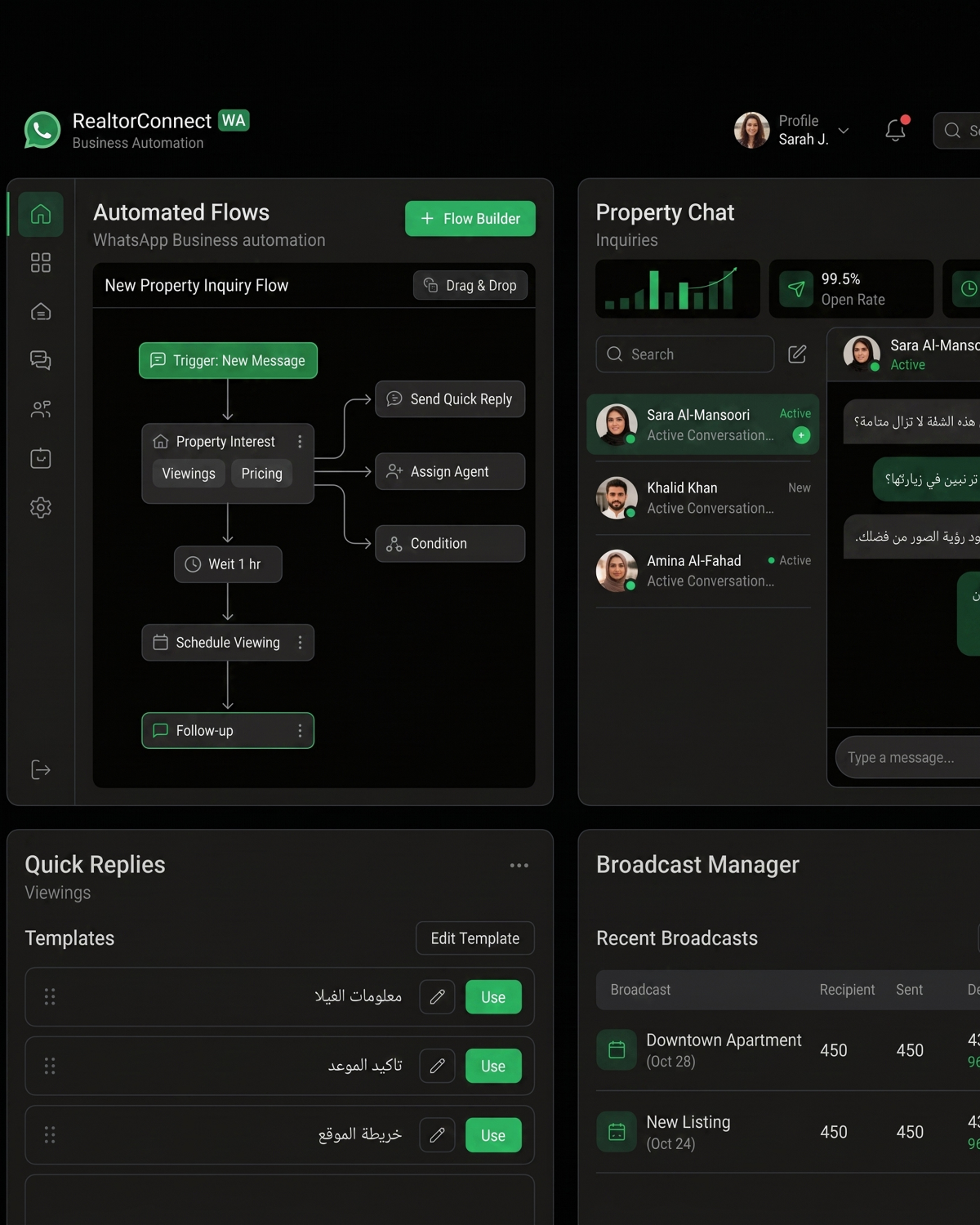Open Amina Al-Fahad conversation

click(x=703, y=570)
